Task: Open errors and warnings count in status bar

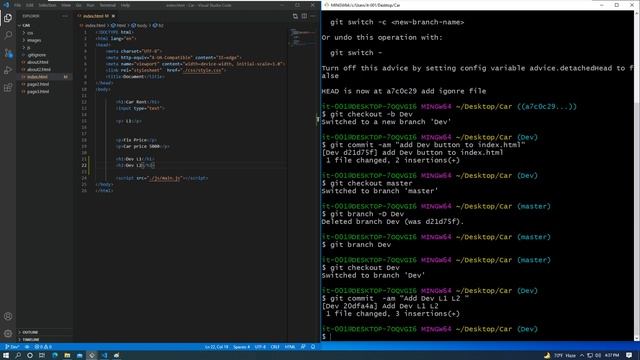Action: click(x=43, y=347)
